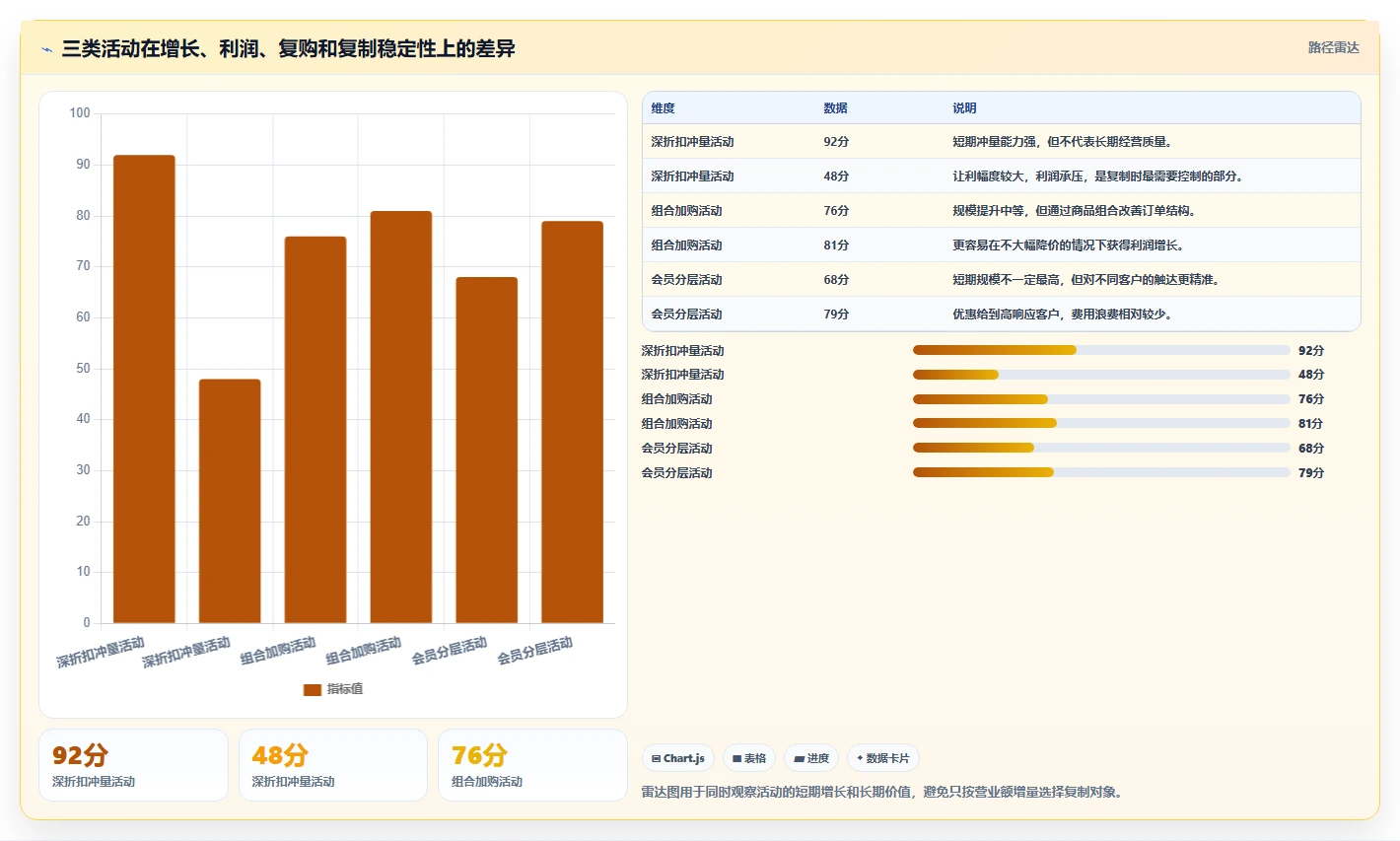Click the description starting 短期规模不一定最高

[1086, 280]
